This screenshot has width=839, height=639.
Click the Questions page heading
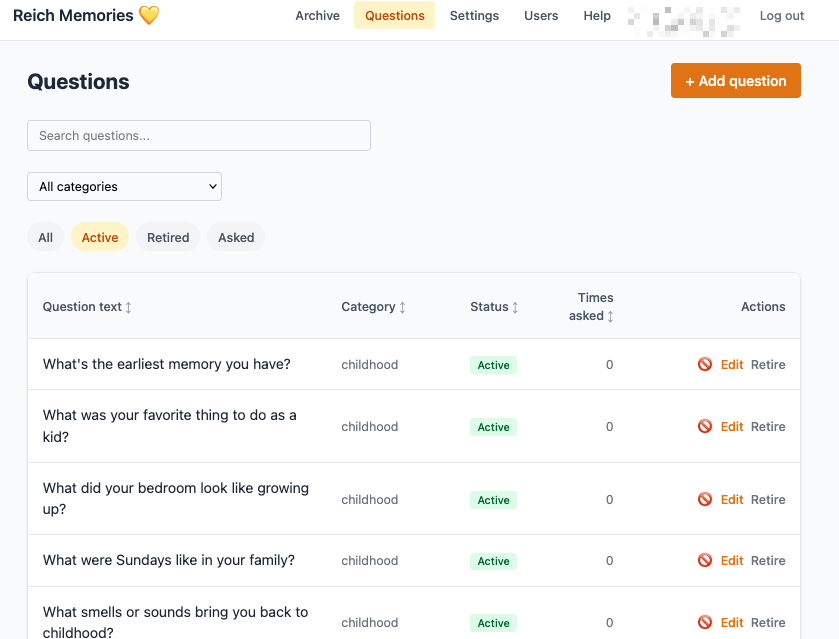pyautogui.click(x=78, y=81)
